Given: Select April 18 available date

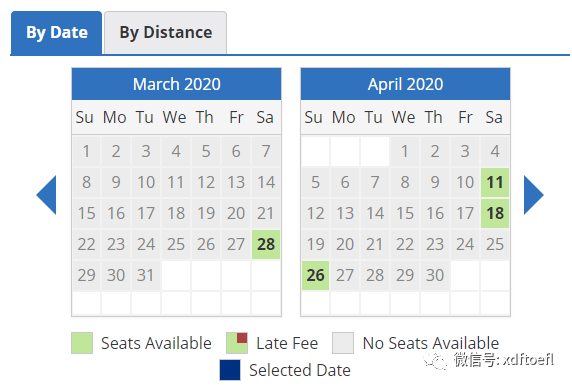Looking at the screenshot, I should [x=495, y=213].
